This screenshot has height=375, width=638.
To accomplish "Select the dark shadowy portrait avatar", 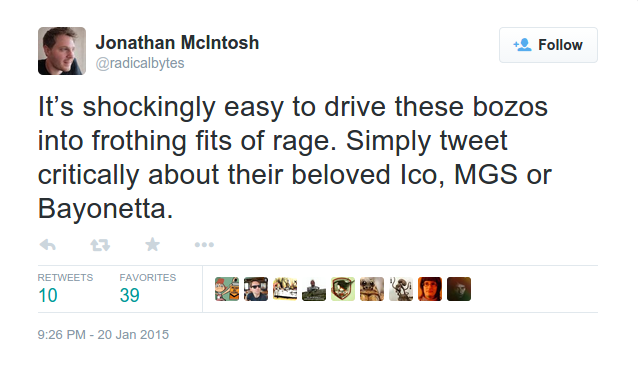I will 459,289.
